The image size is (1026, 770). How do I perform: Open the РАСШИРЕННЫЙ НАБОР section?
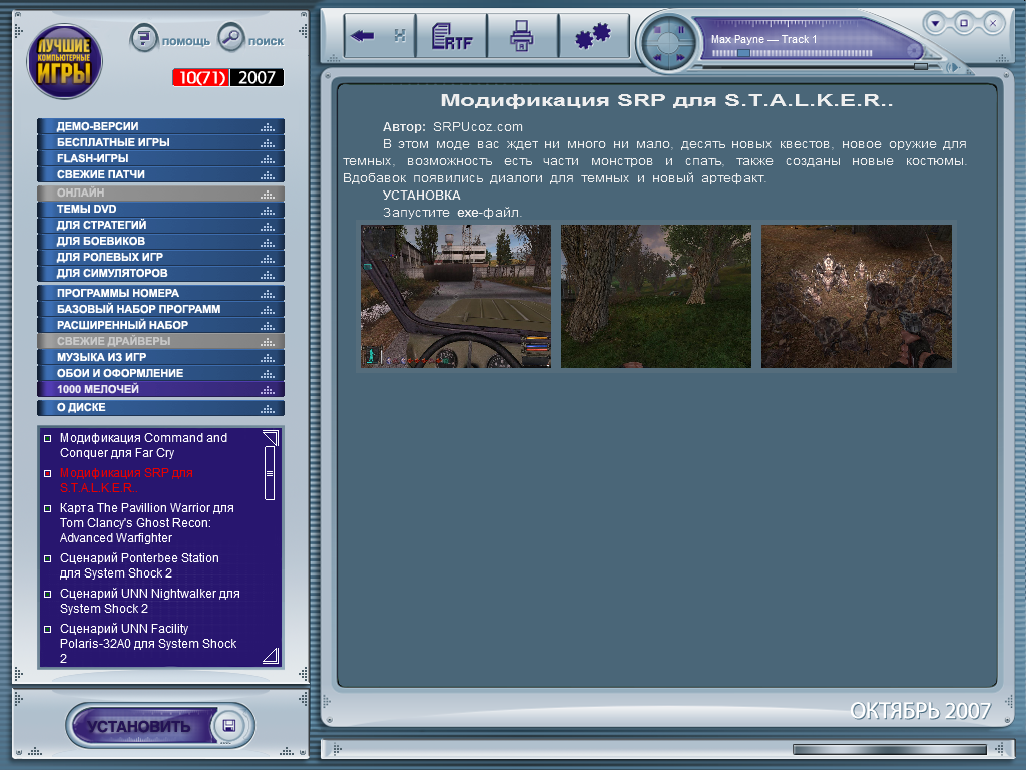(161, 325)
